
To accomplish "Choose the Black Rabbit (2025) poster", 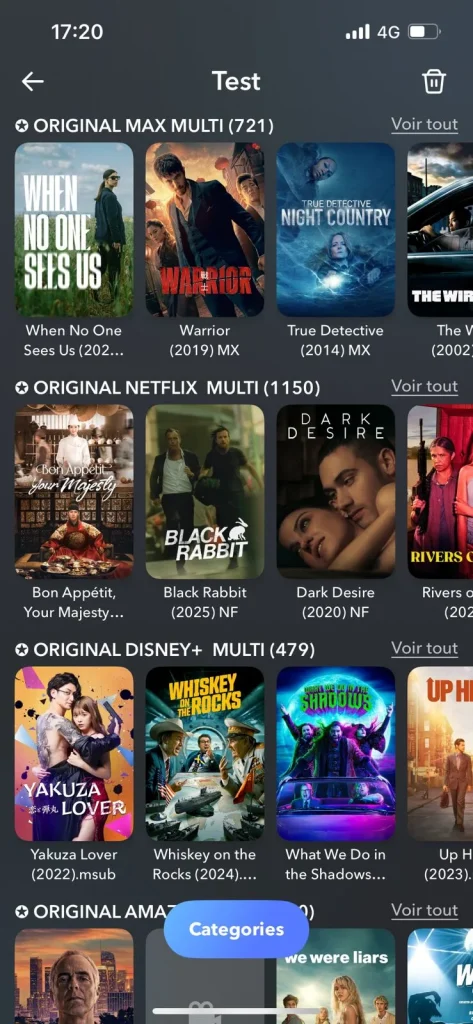I will pyautogui.click(x=205, y=492).
